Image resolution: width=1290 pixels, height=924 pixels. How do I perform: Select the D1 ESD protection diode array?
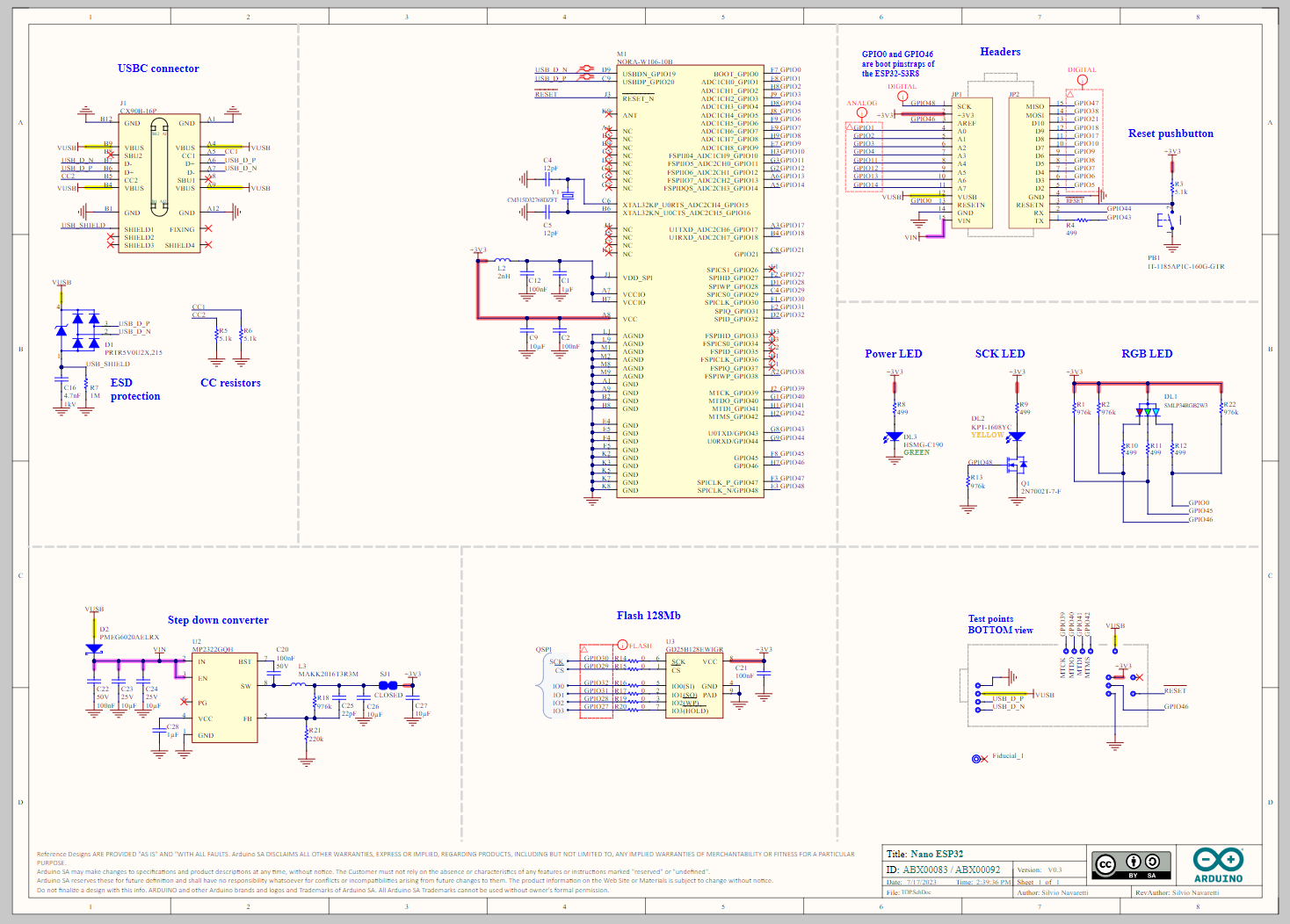78,330
